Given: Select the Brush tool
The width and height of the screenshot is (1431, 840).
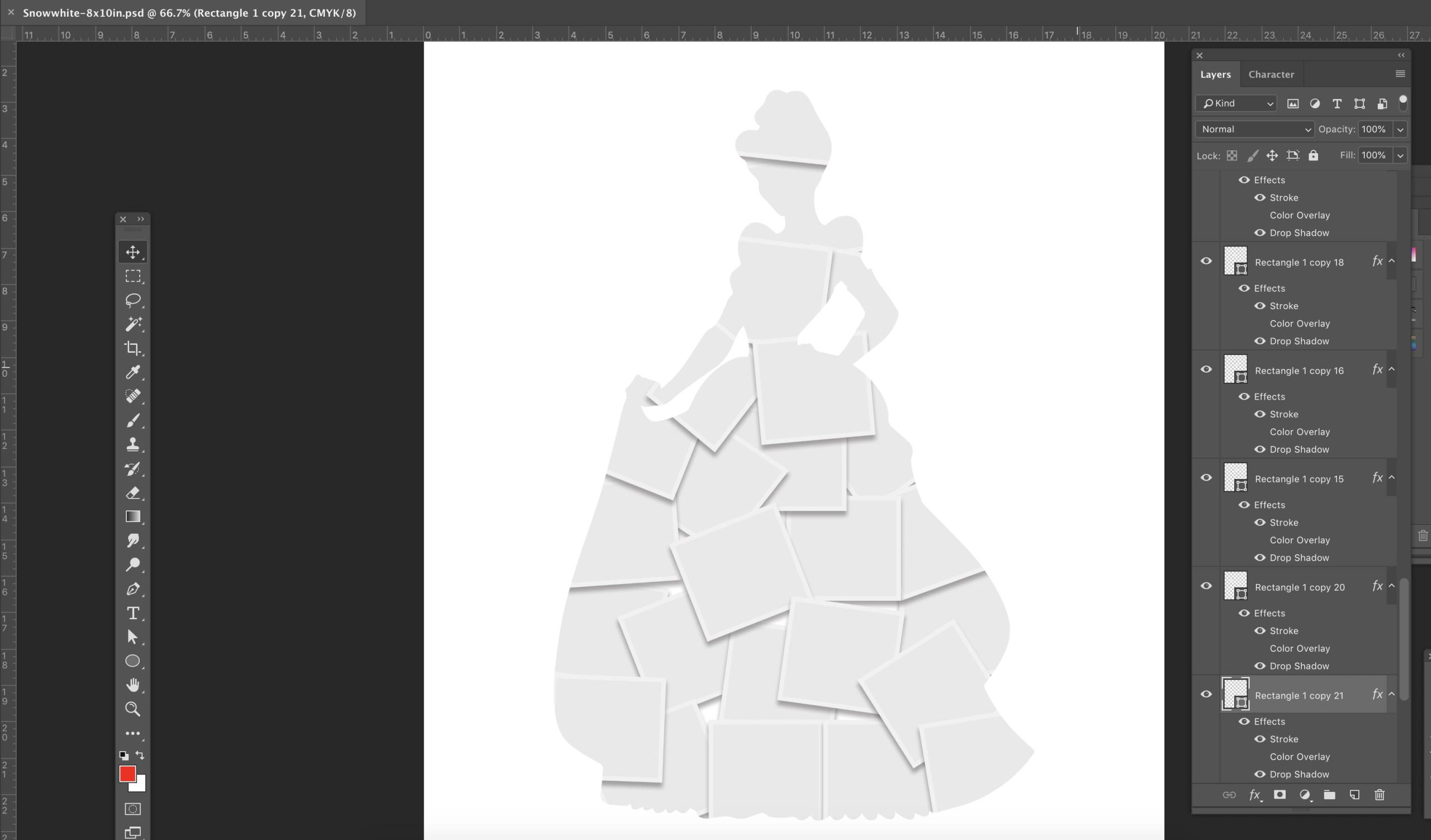Looking at the screenshot, I should 133,420.
